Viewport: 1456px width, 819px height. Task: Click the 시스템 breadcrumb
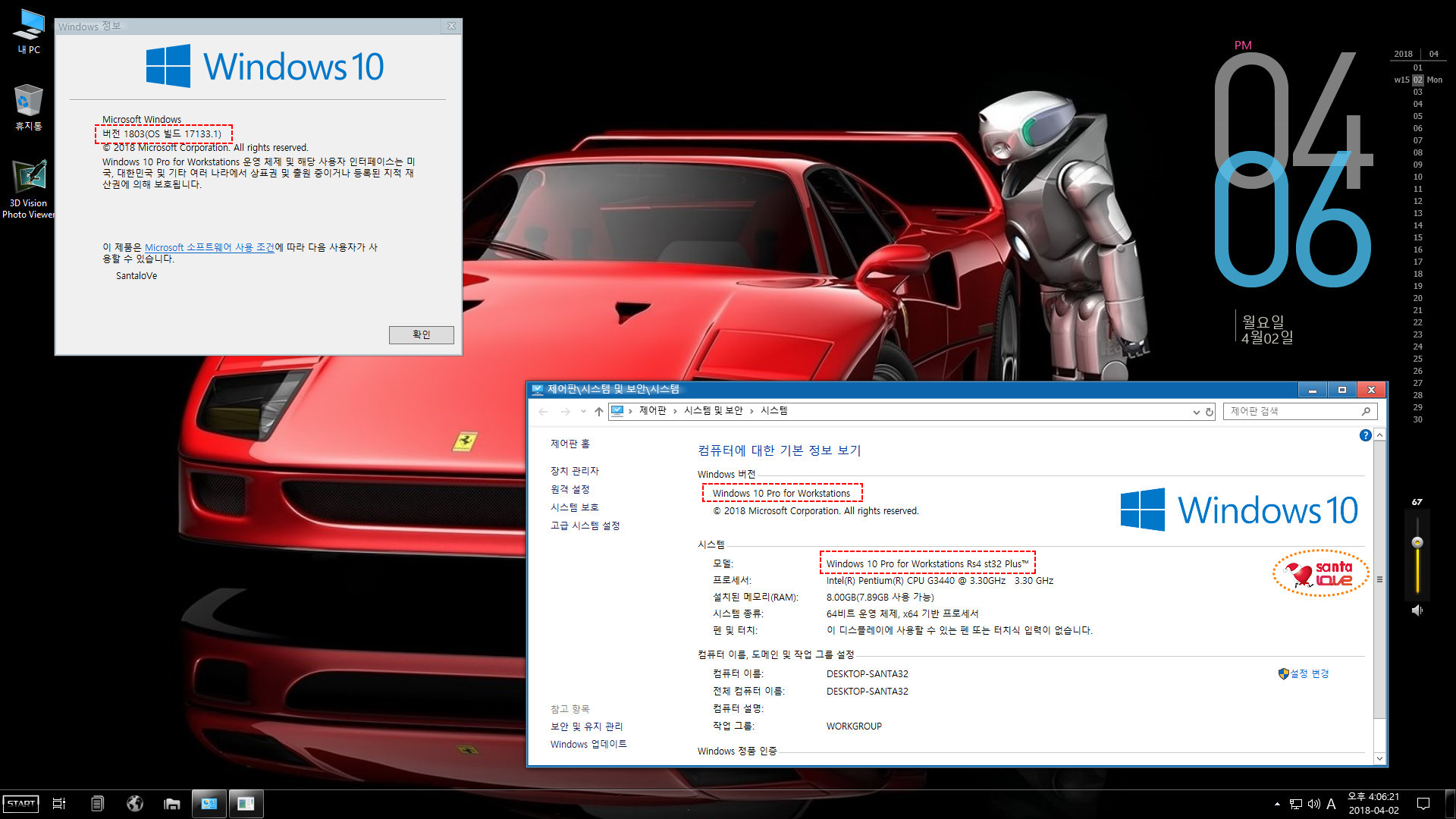click(773, 410)
